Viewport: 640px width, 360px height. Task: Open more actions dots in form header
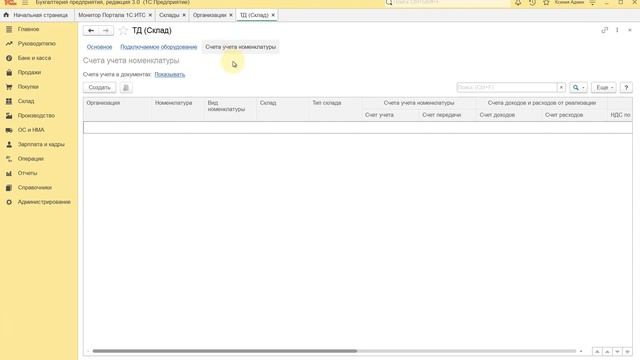tap(617, 30)
